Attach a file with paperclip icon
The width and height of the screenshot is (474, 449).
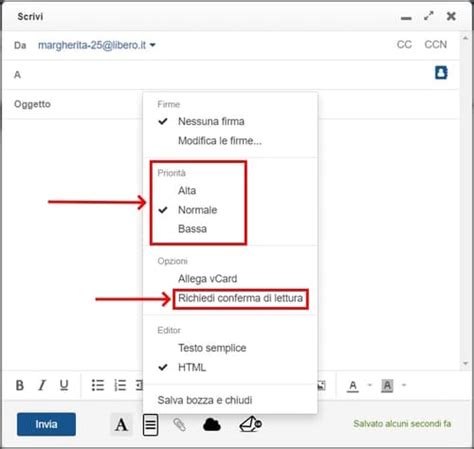179,425
